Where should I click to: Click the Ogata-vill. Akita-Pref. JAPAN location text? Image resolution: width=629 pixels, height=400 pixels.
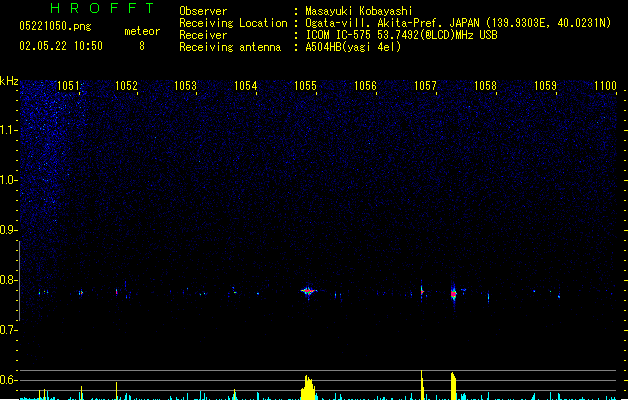(x=458, y=23)
